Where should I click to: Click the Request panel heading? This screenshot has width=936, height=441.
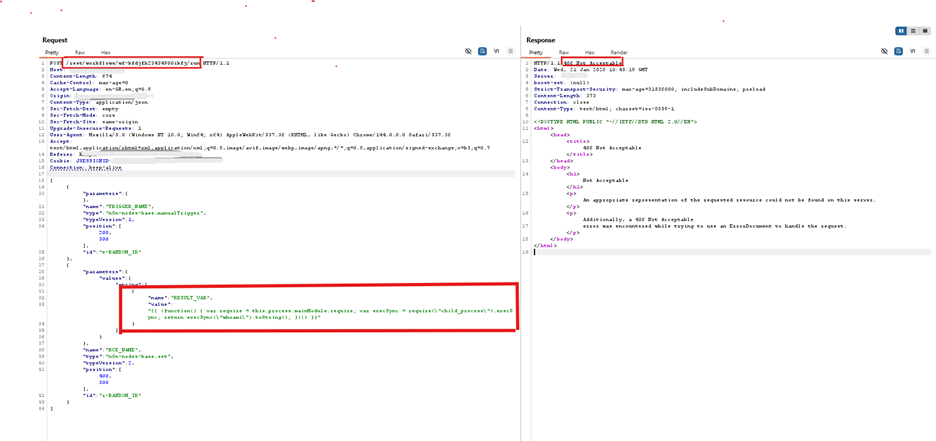pyautogui.click(x=55, y=40)
